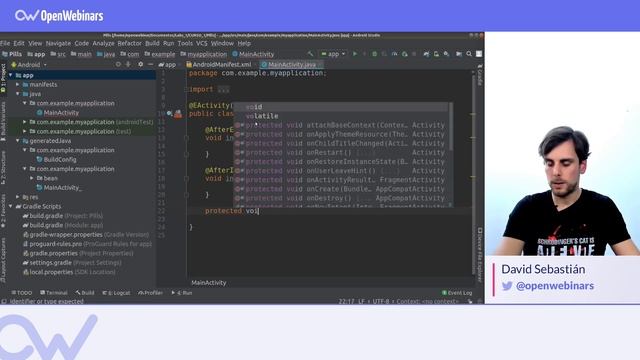
Task: Click the completion popup scrollbar
Action: click(451, 127)
